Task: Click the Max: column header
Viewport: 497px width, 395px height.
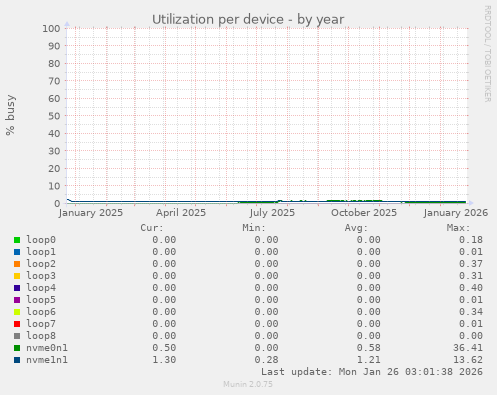Action: click(x=458, y=228)
